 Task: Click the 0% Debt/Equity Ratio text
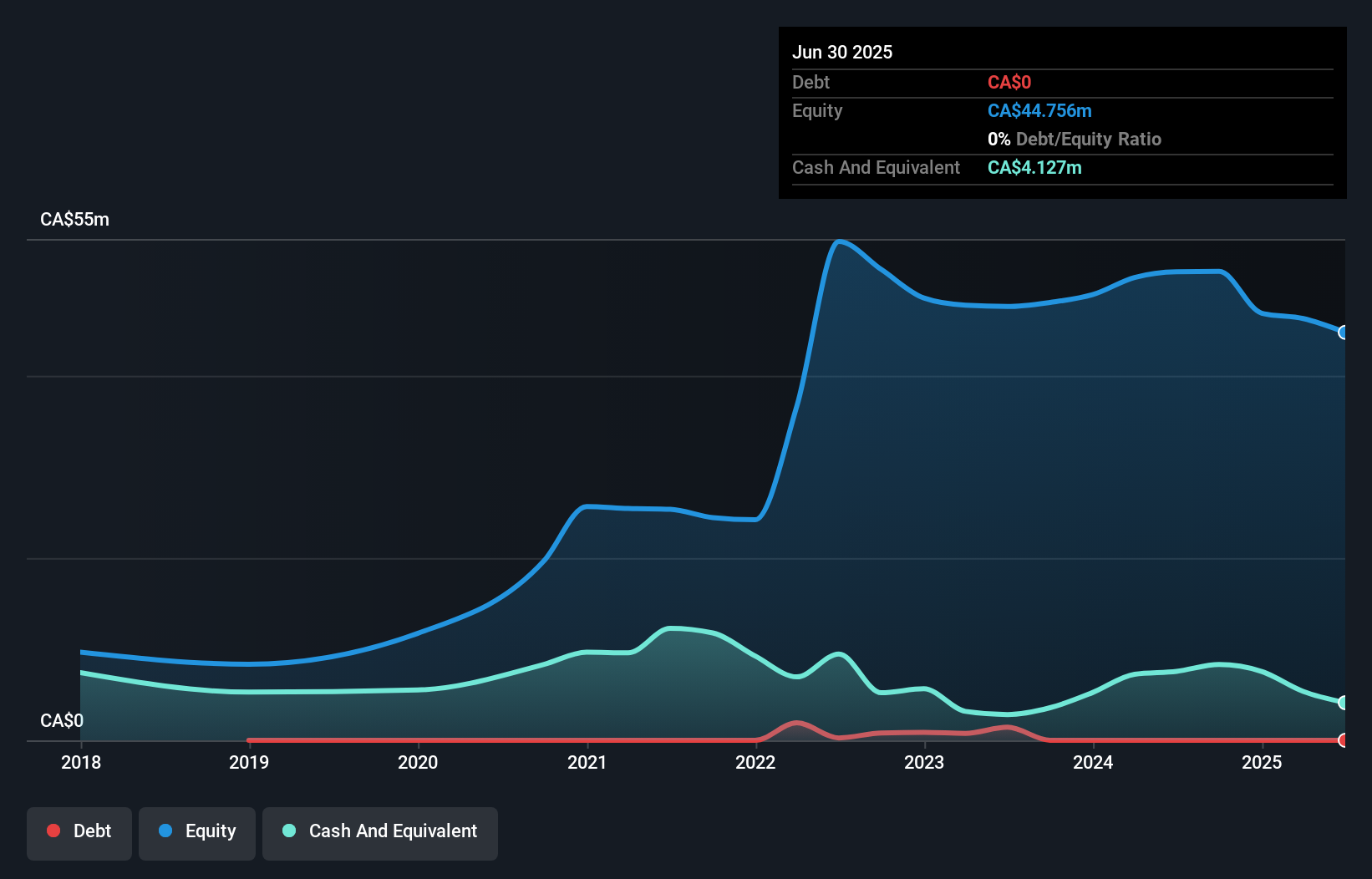coord(1075,139)
